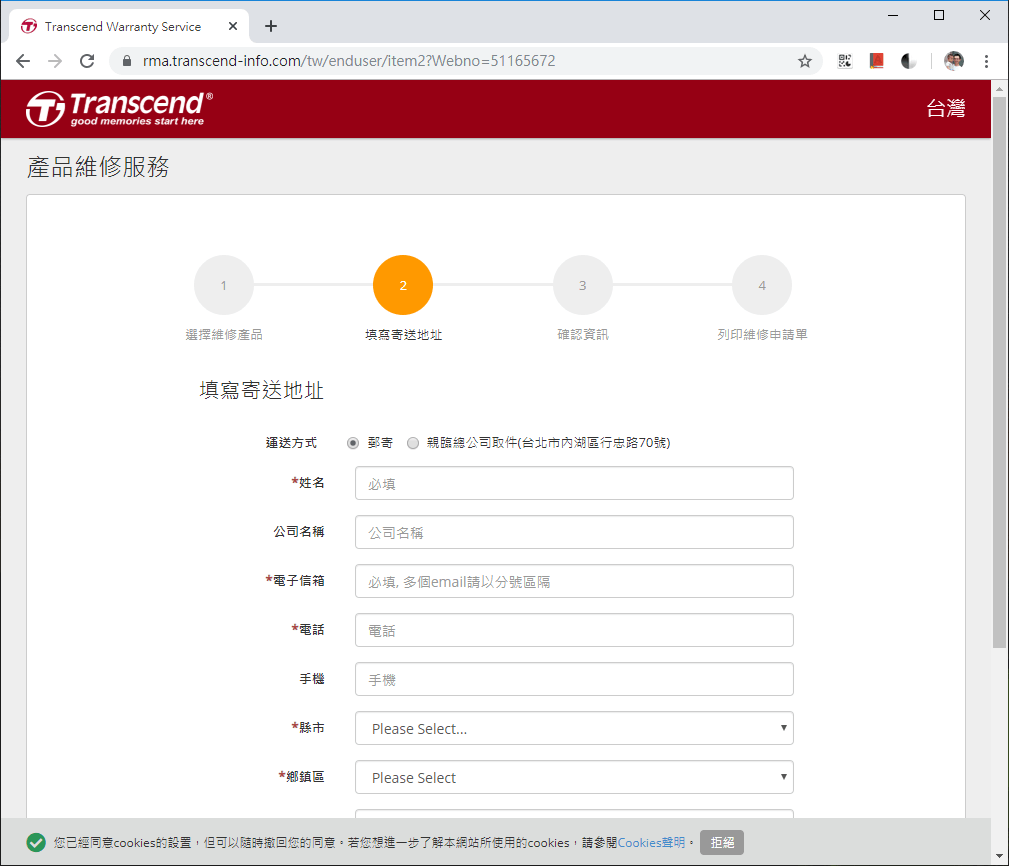Open the dark mode extension

point(908,60)
